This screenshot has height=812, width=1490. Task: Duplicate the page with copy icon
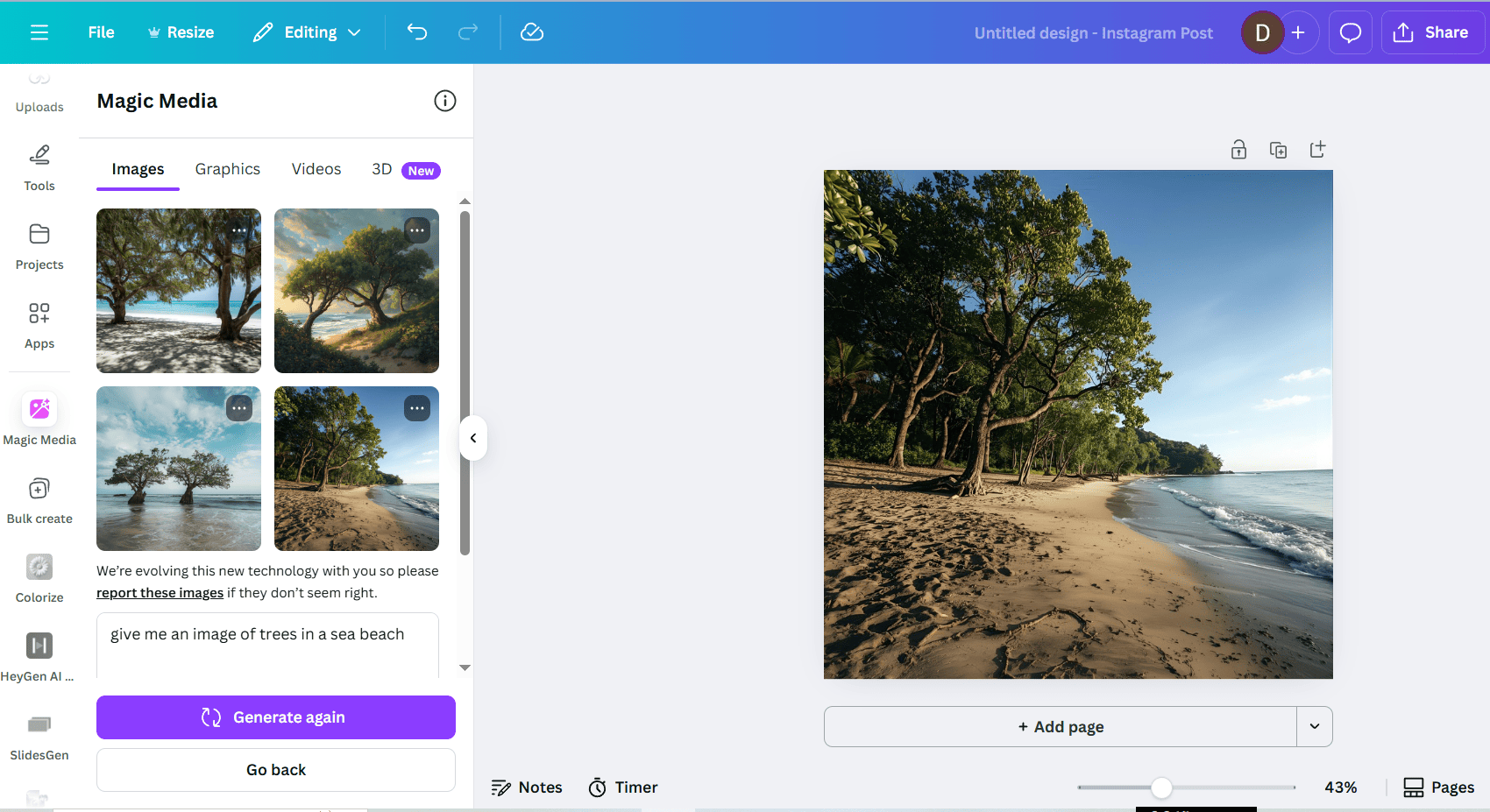(x=1278, y=150)
